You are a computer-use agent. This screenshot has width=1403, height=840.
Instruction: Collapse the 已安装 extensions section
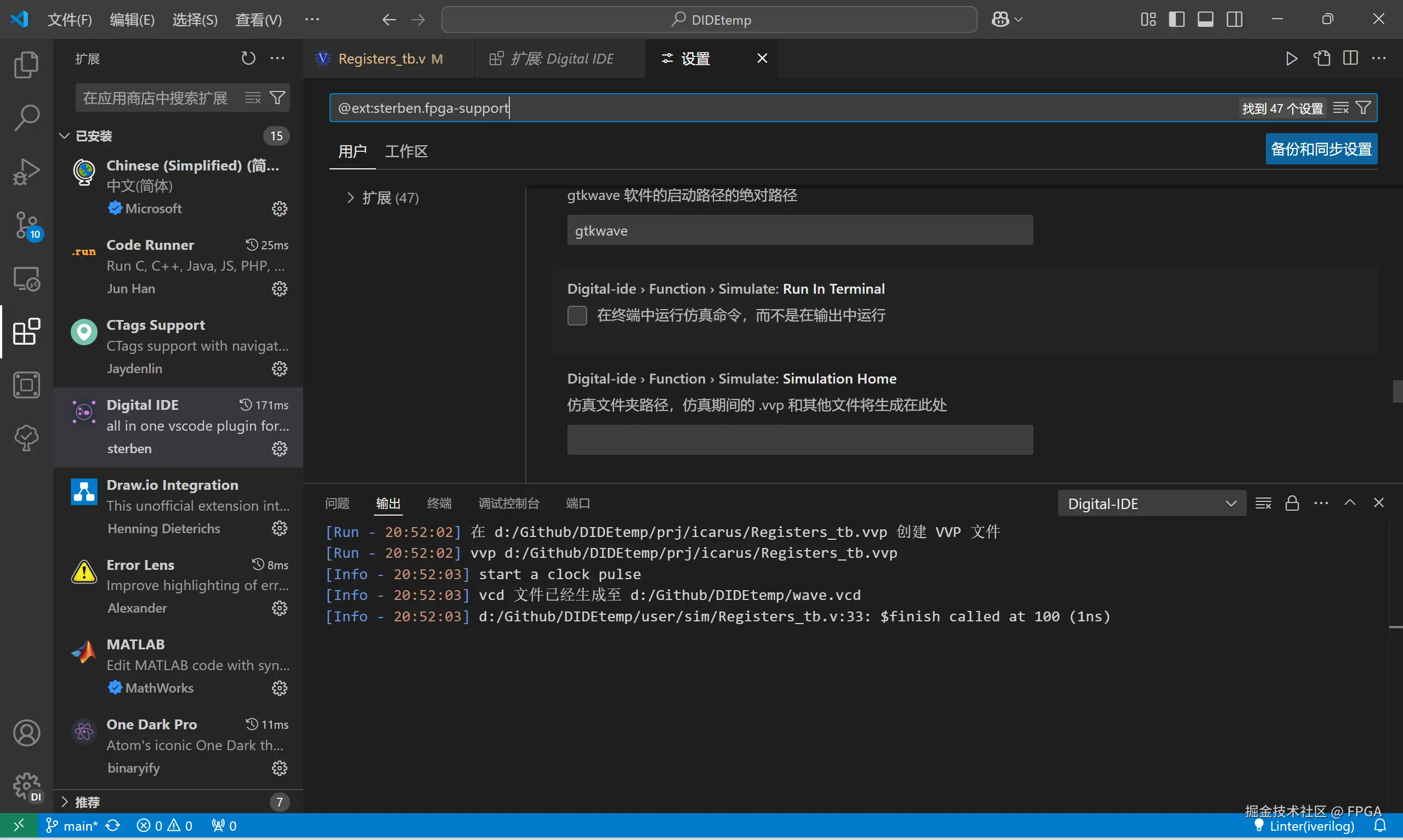[x=65, y=136]
